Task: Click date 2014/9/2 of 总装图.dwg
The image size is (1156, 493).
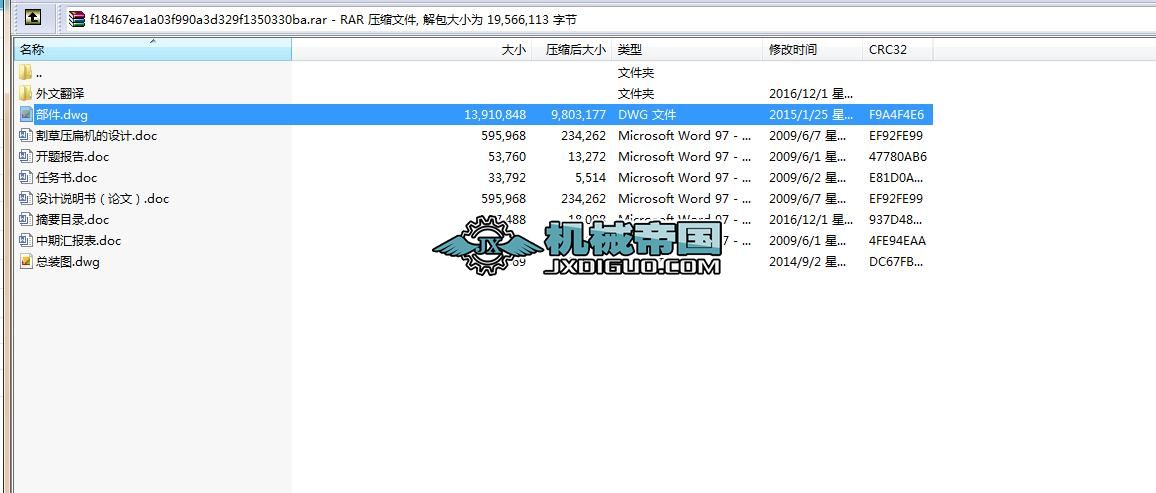Action: tap(807, 262)
